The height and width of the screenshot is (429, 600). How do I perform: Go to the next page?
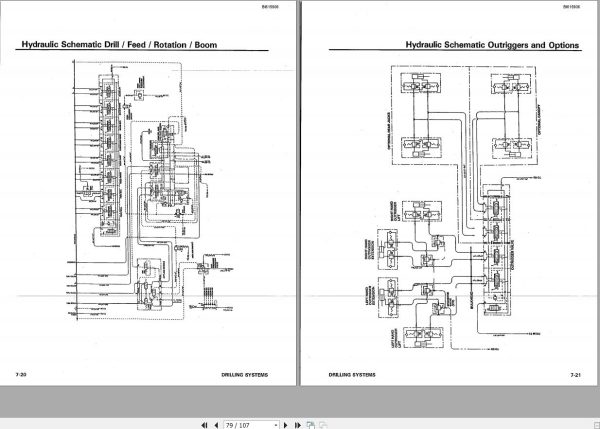pos(285,425)
